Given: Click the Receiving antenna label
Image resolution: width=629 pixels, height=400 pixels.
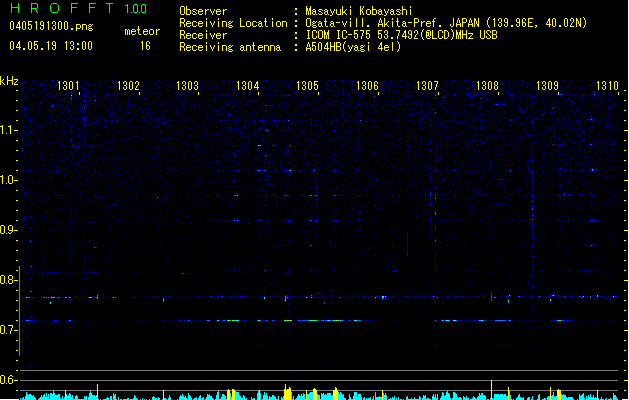Looking at the screenshot, I should click(x=230, y=47).
